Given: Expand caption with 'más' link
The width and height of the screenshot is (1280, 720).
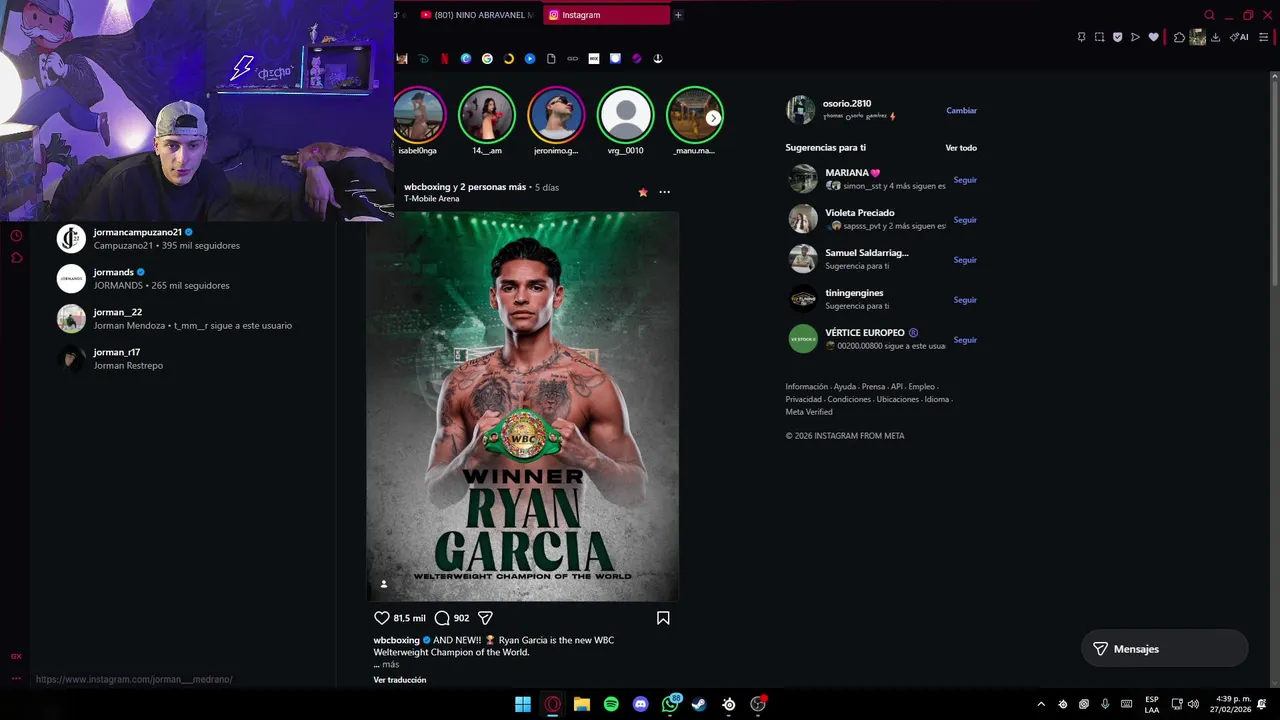Looking at the screenshot, I should [390, 665].
